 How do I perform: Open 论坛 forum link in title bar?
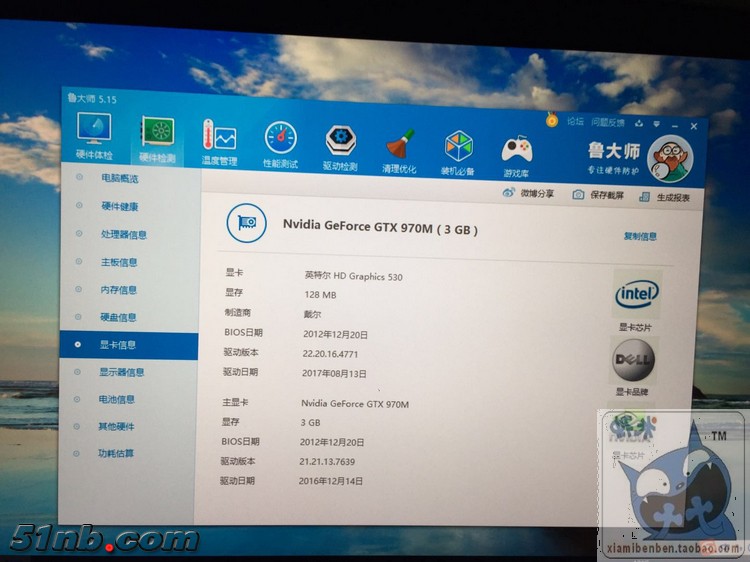(x=575, y=122)
